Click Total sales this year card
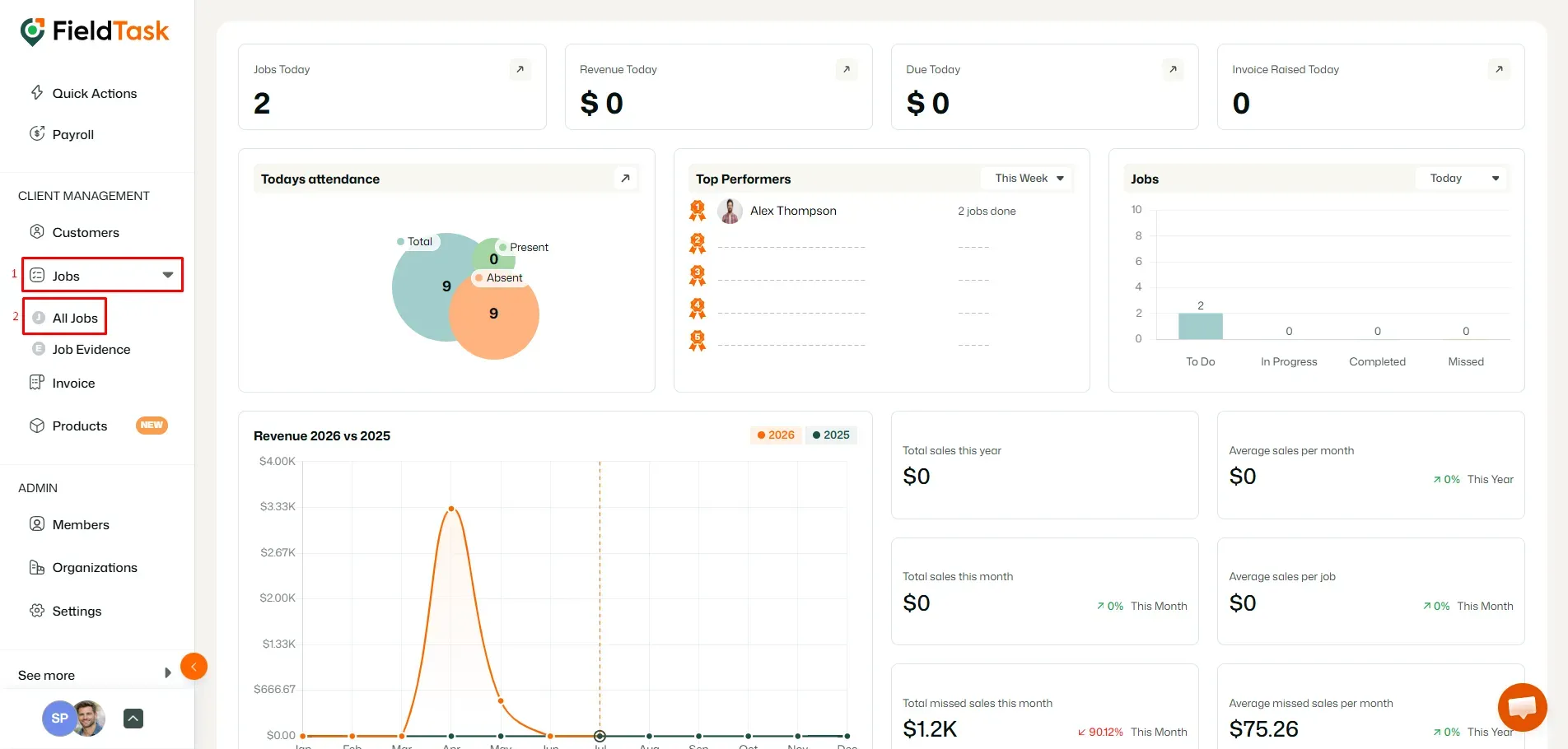This screenshot has width=1568, height=749. point(1044,465)
